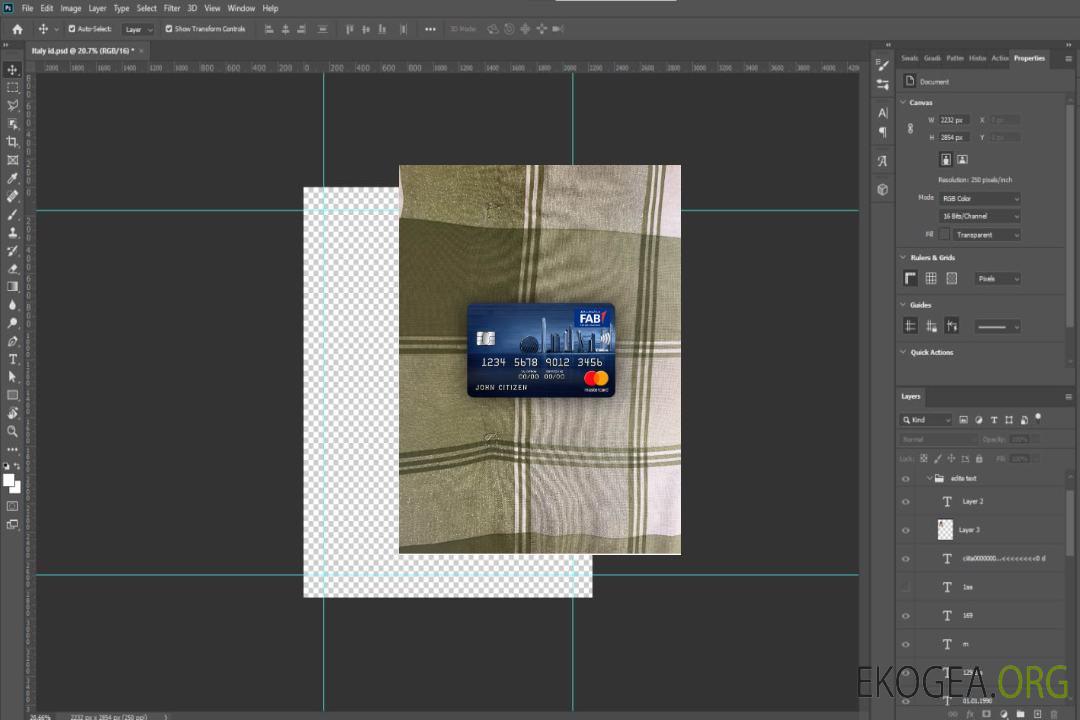Hide Layer 2 using its eye icon

point(906,502)
